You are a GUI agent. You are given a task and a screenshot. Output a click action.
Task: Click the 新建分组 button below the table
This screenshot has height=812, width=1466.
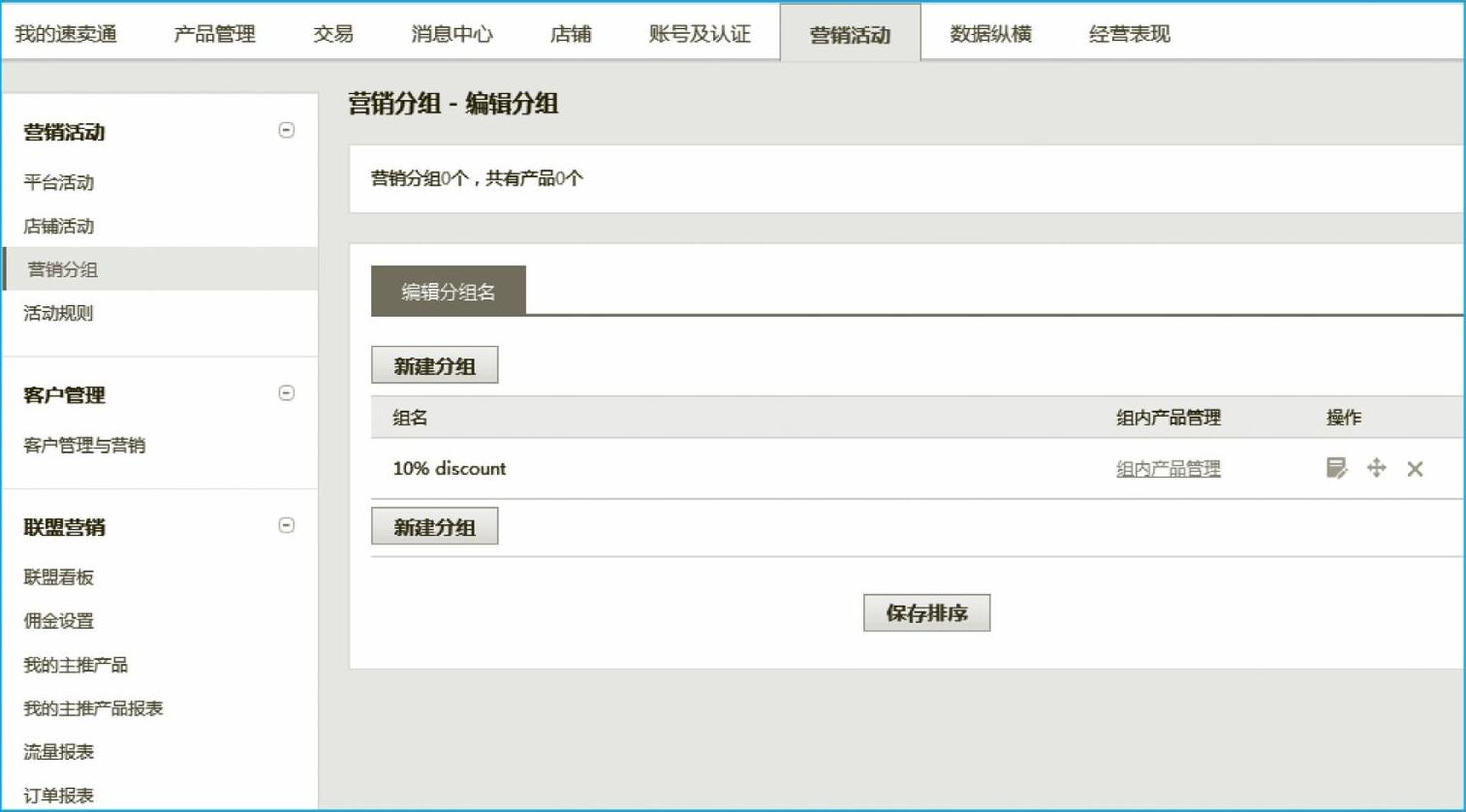(x=435, y=526)
